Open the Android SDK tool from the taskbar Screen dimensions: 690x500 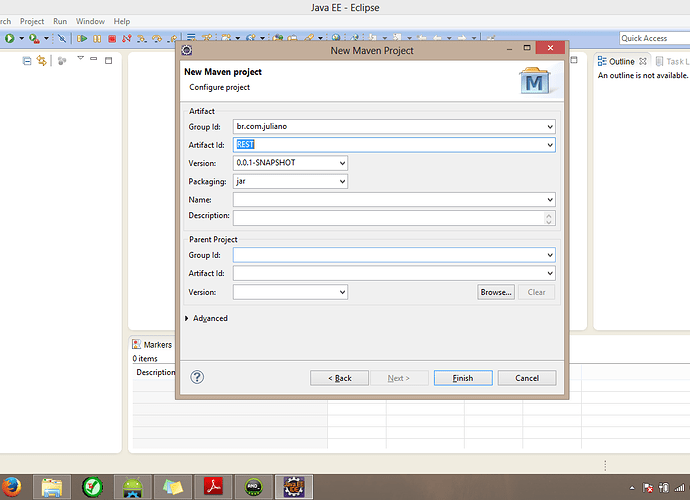pos(133,487)
